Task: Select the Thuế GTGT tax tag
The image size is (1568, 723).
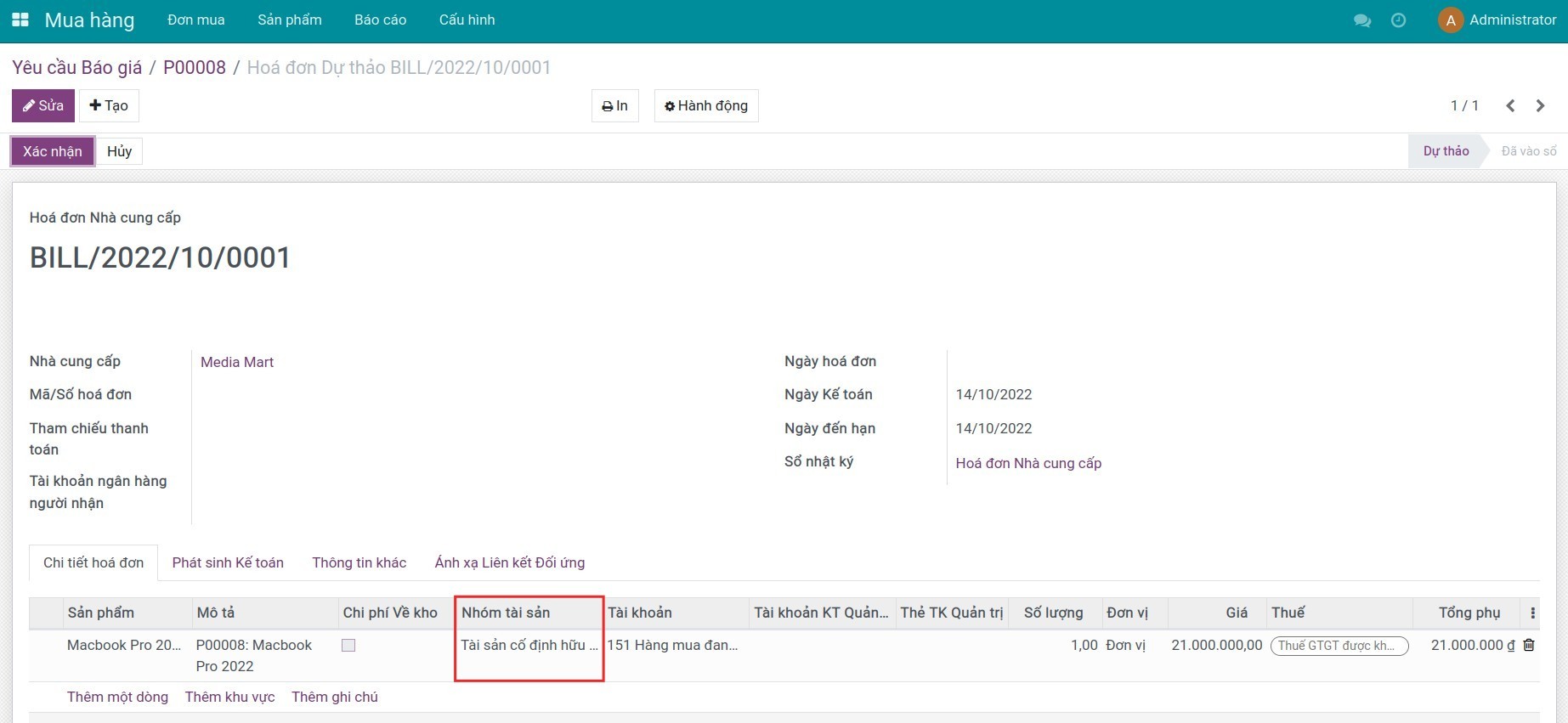Action: click(x=1338, y=646)
